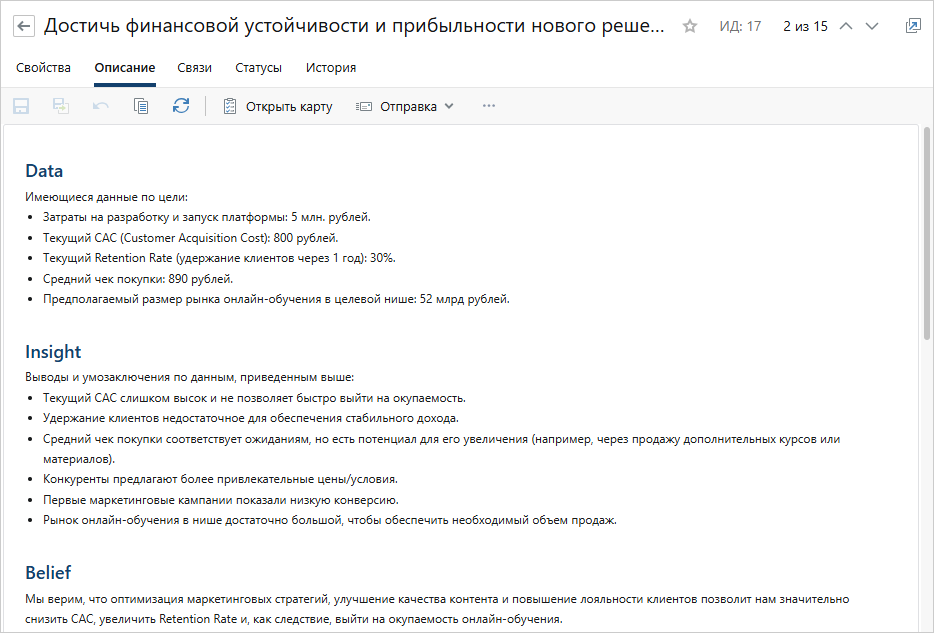Screen dimensions: 934x633
Task: Click the Copy documents icon
Action: pos(141,106)
